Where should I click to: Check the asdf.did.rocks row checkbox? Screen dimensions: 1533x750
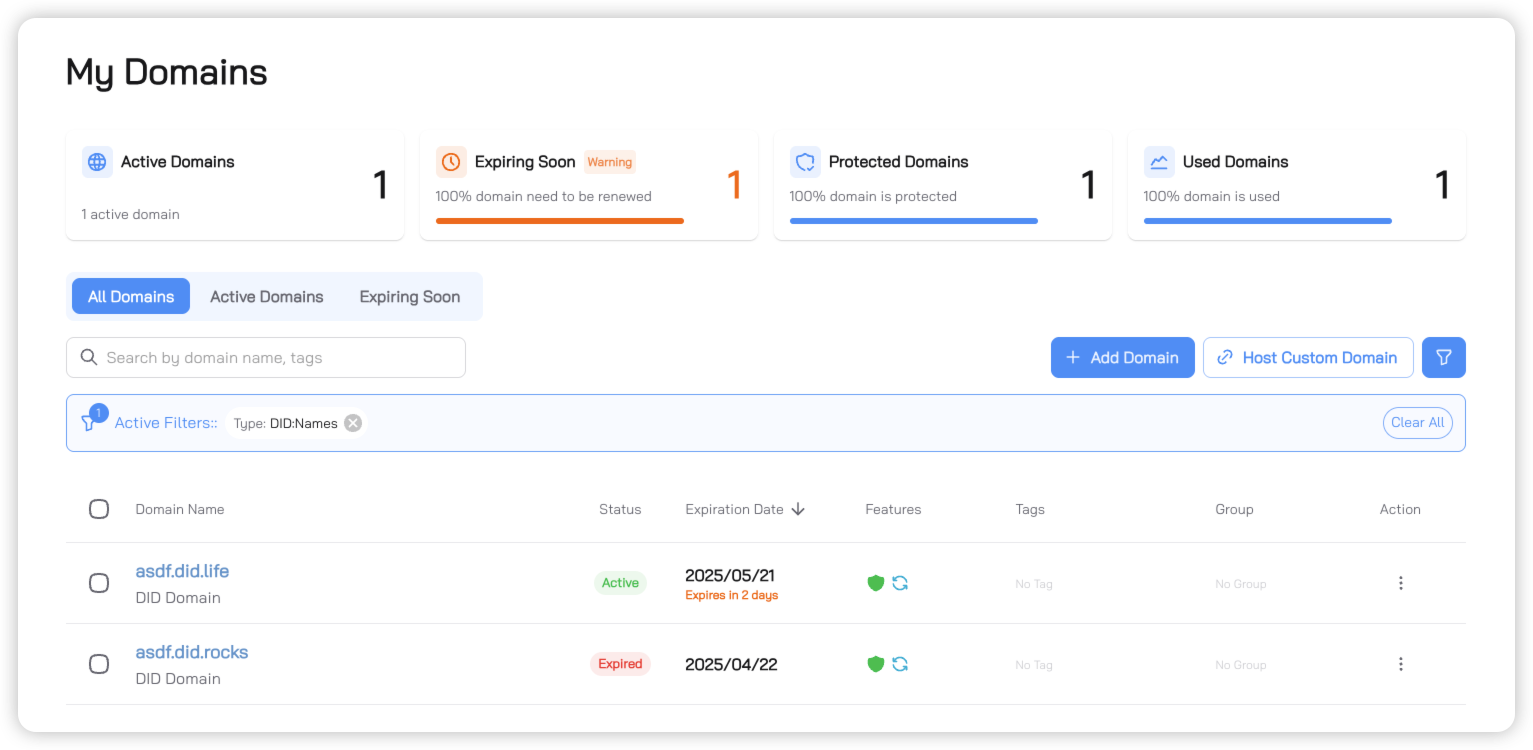click(99, 664)
